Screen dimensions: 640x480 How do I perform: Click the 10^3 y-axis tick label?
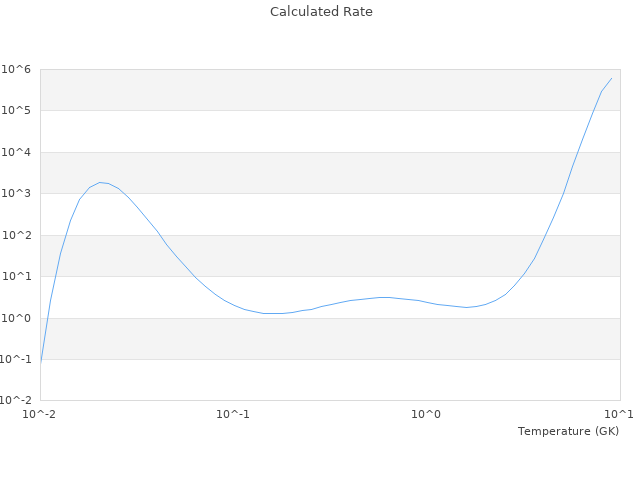pos(17,193)
